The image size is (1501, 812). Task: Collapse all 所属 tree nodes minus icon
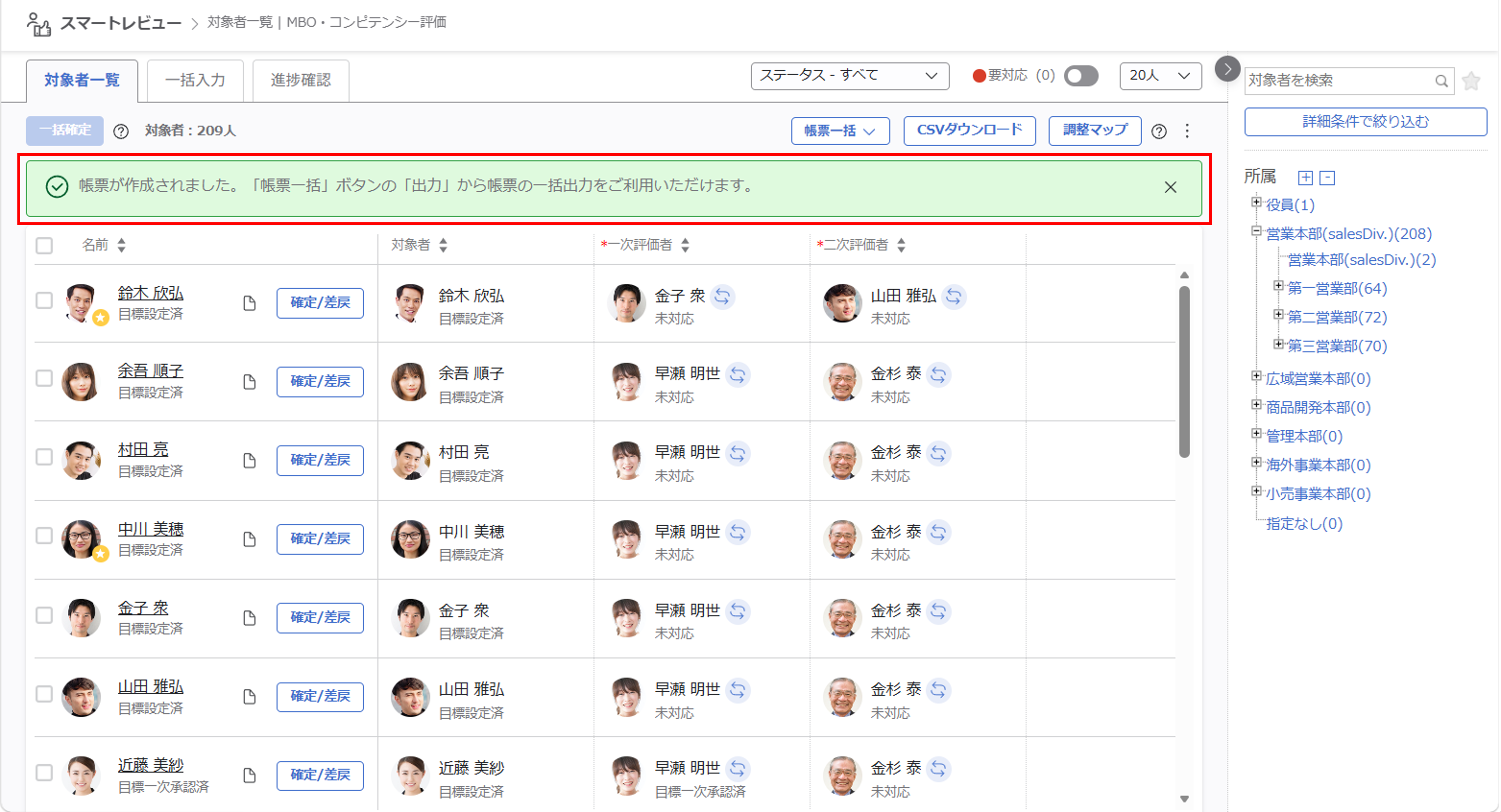point(1327,178)
